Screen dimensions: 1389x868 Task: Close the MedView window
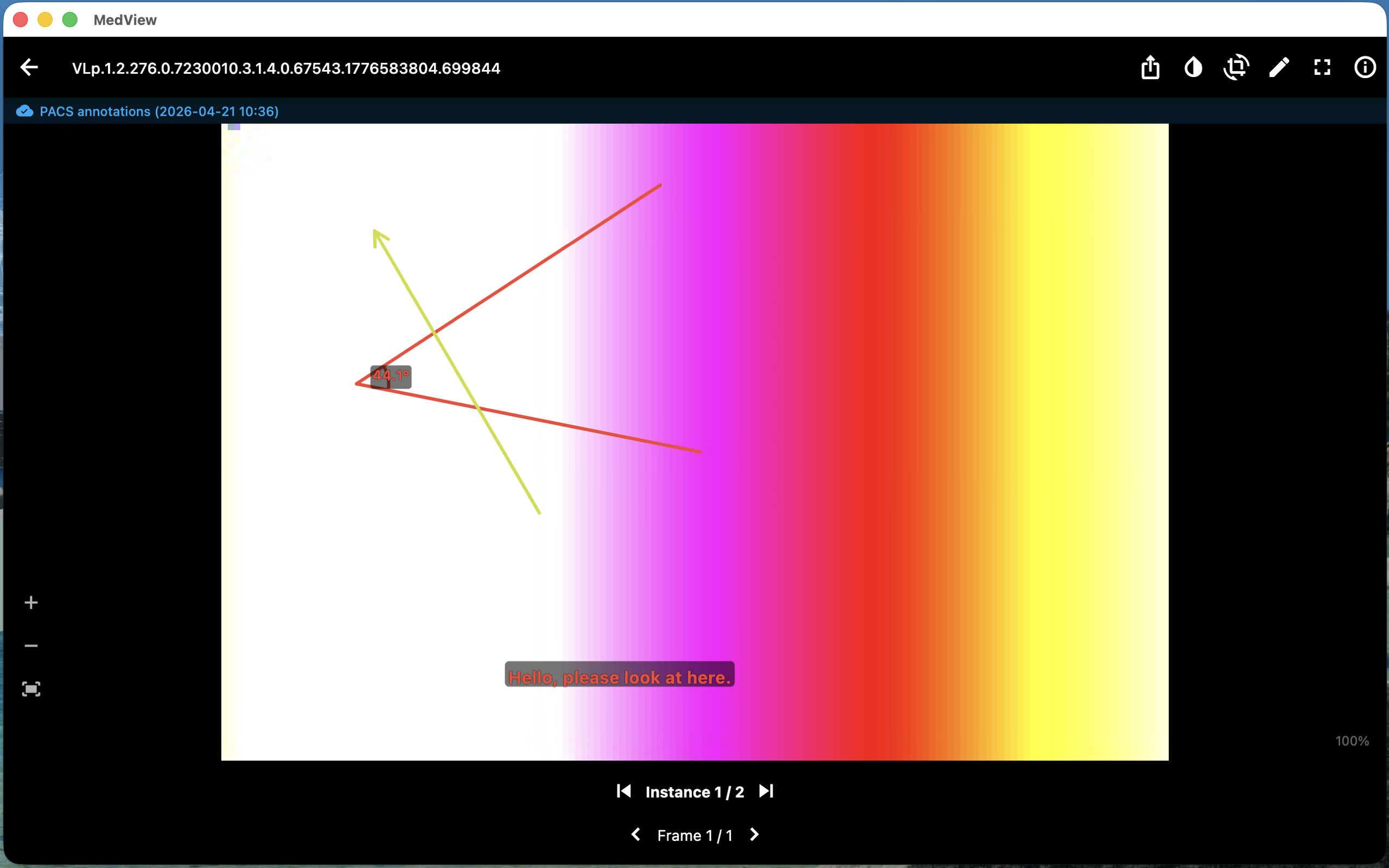tap(20, 20)
